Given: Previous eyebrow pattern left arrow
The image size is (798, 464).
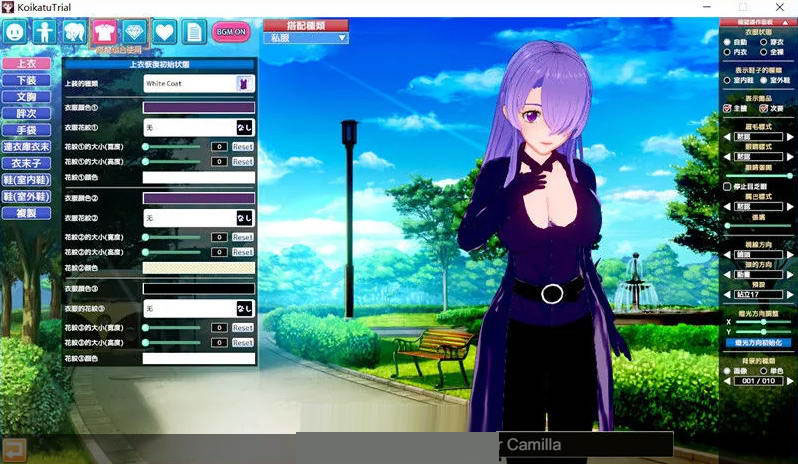Looking at the screenshot, I should (x=727, y=137).
